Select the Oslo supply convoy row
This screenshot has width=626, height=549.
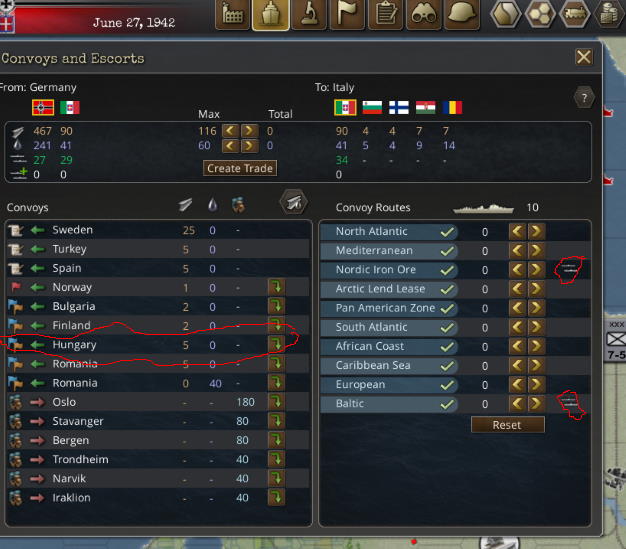pyautogui.click(x=158, y=402)
